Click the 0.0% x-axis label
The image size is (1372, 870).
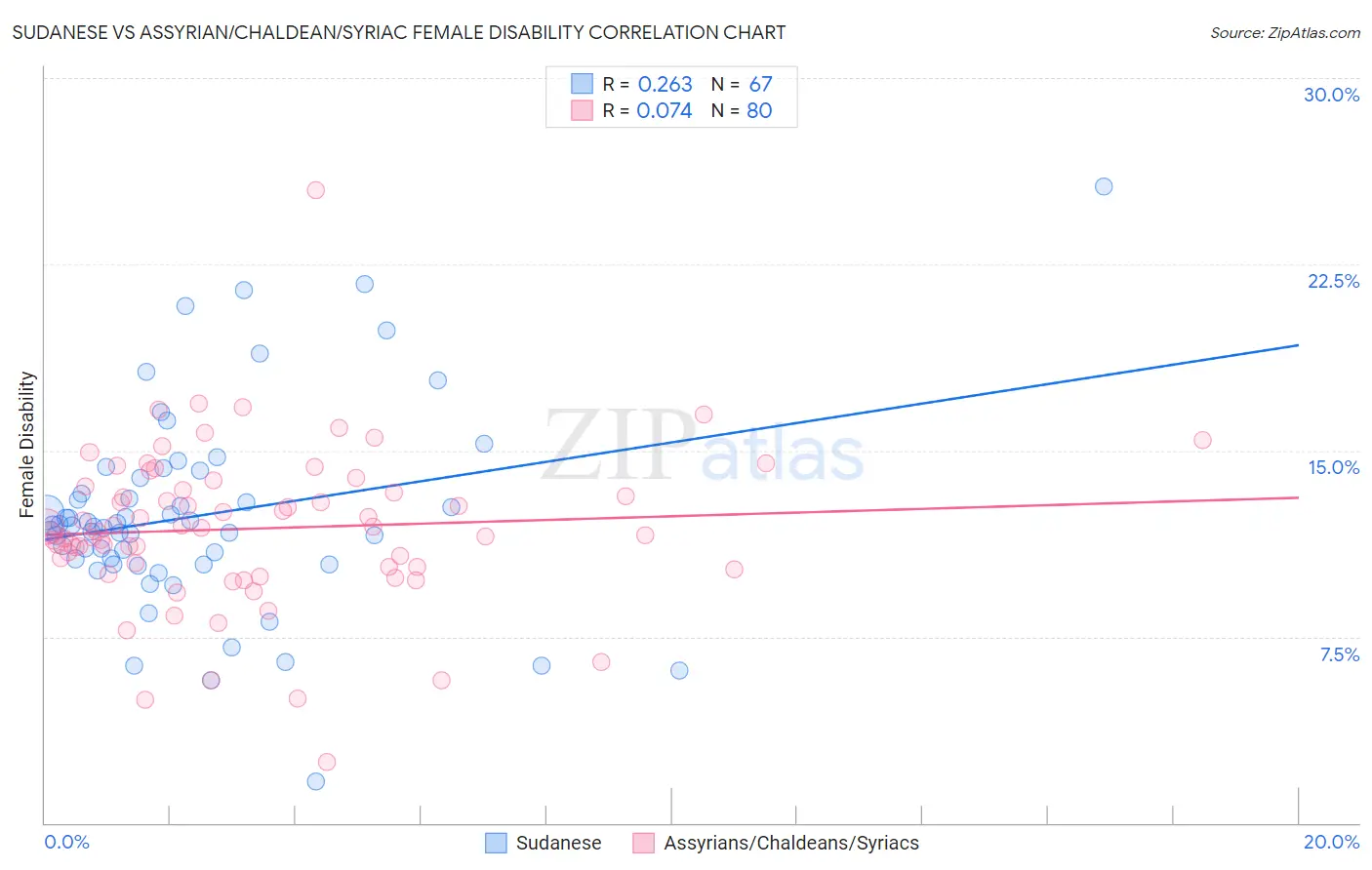[x=66, y=842]
